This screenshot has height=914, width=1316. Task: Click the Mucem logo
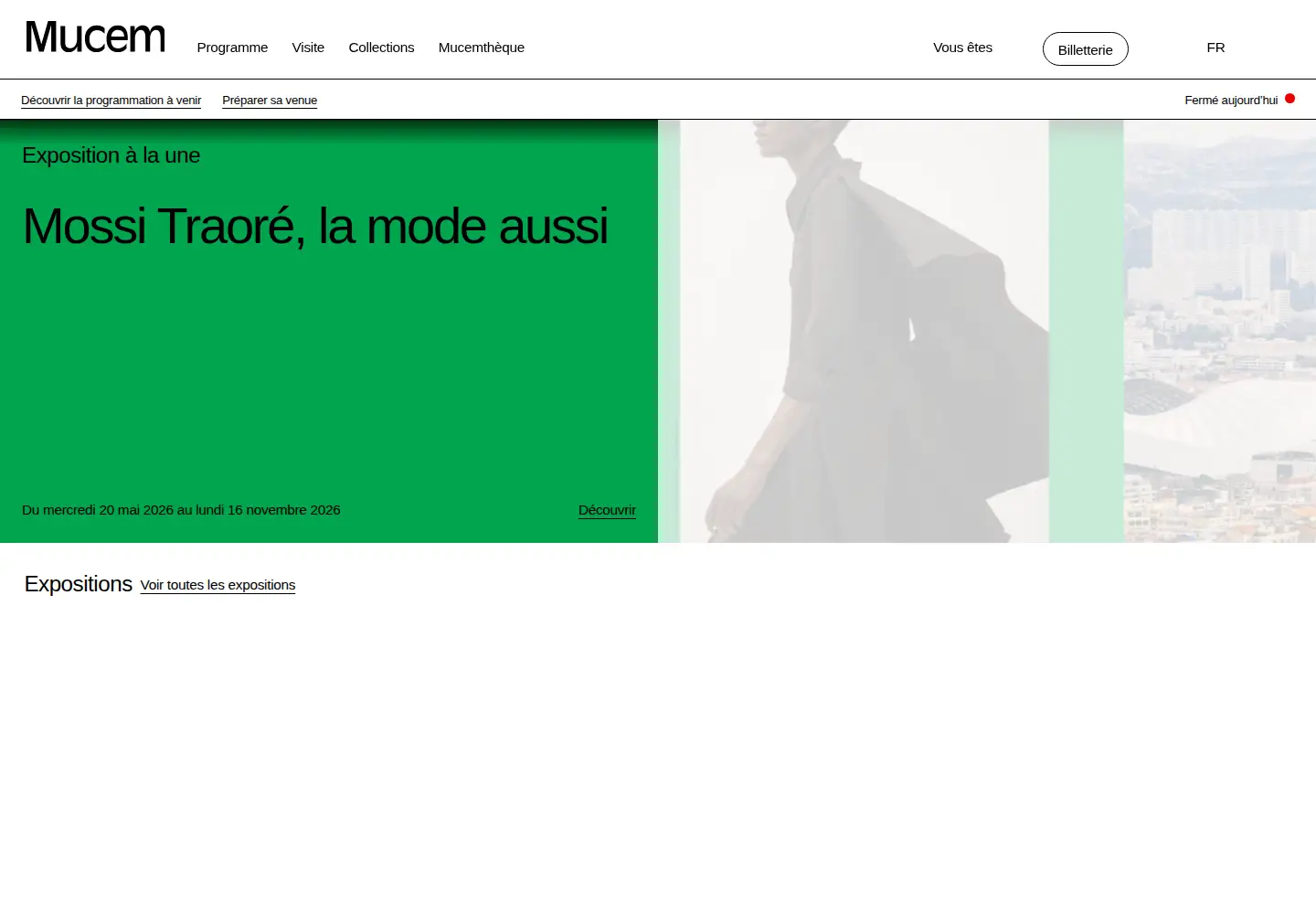(x=95, y=37)
